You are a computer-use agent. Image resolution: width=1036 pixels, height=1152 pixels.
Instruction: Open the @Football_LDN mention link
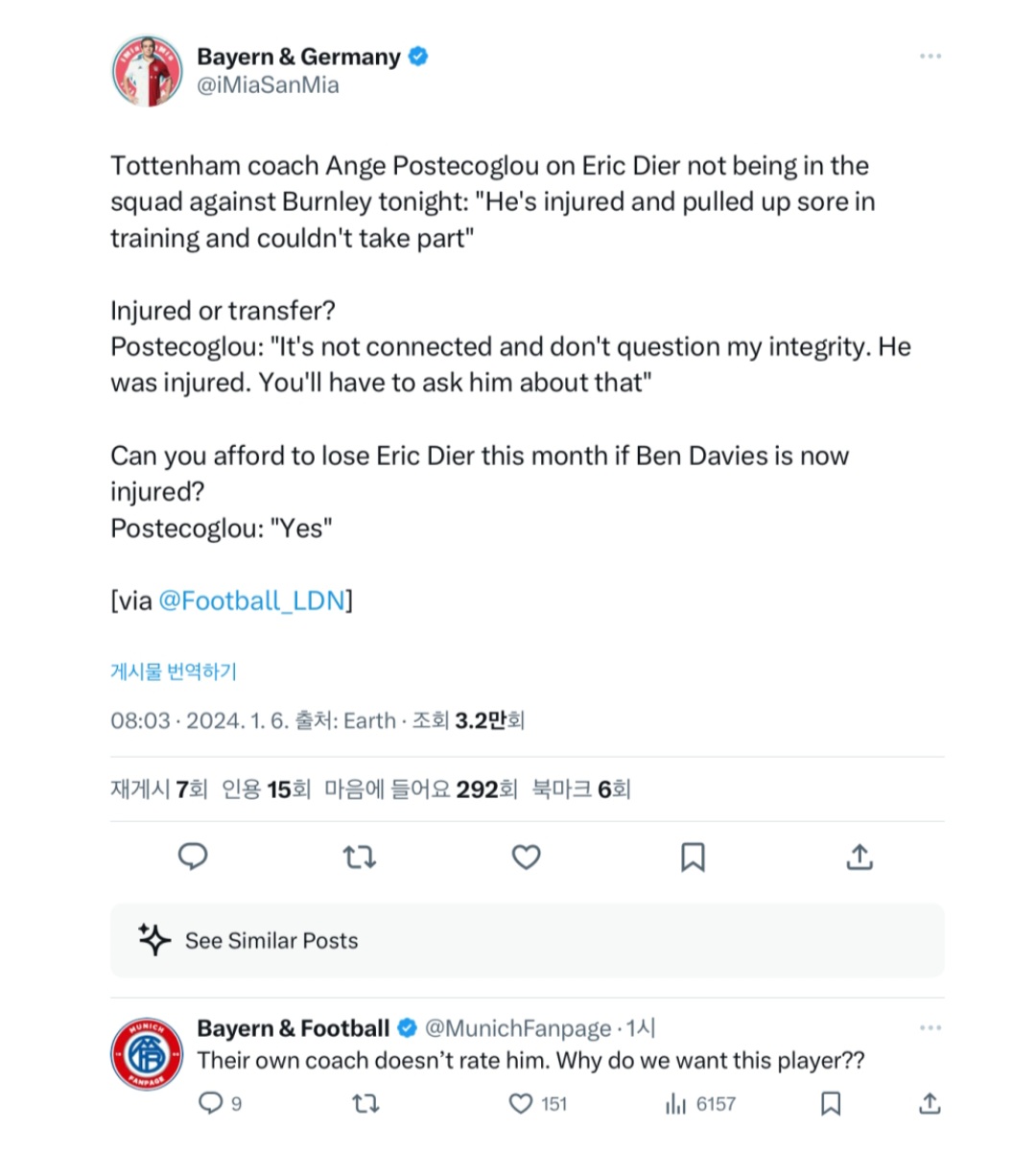[x=251, y=600]
